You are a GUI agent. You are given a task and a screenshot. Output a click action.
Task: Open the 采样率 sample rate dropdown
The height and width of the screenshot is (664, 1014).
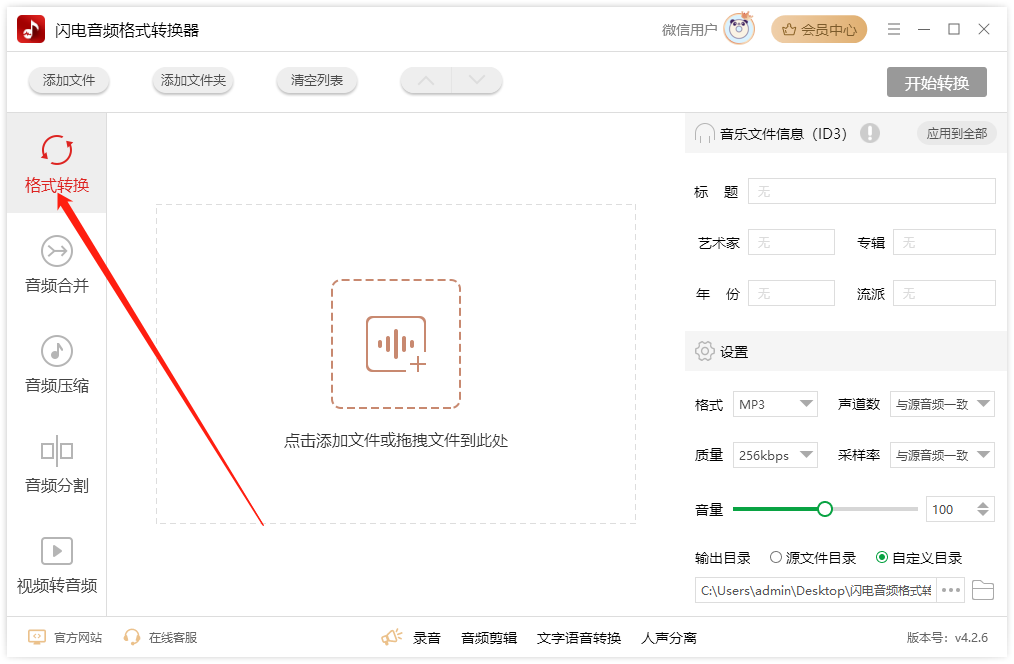pos(942,455)
